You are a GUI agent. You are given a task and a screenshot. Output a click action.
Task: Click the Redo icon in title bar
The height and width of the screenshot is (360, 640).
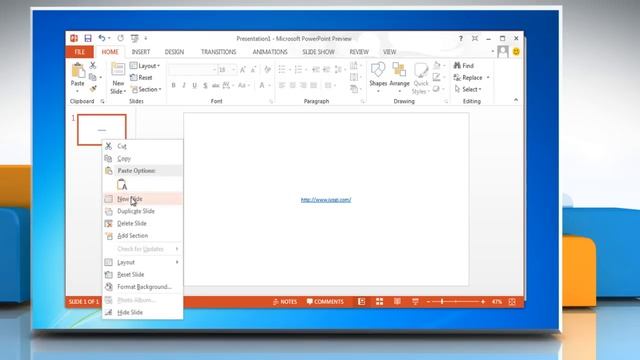pos(120,38)
